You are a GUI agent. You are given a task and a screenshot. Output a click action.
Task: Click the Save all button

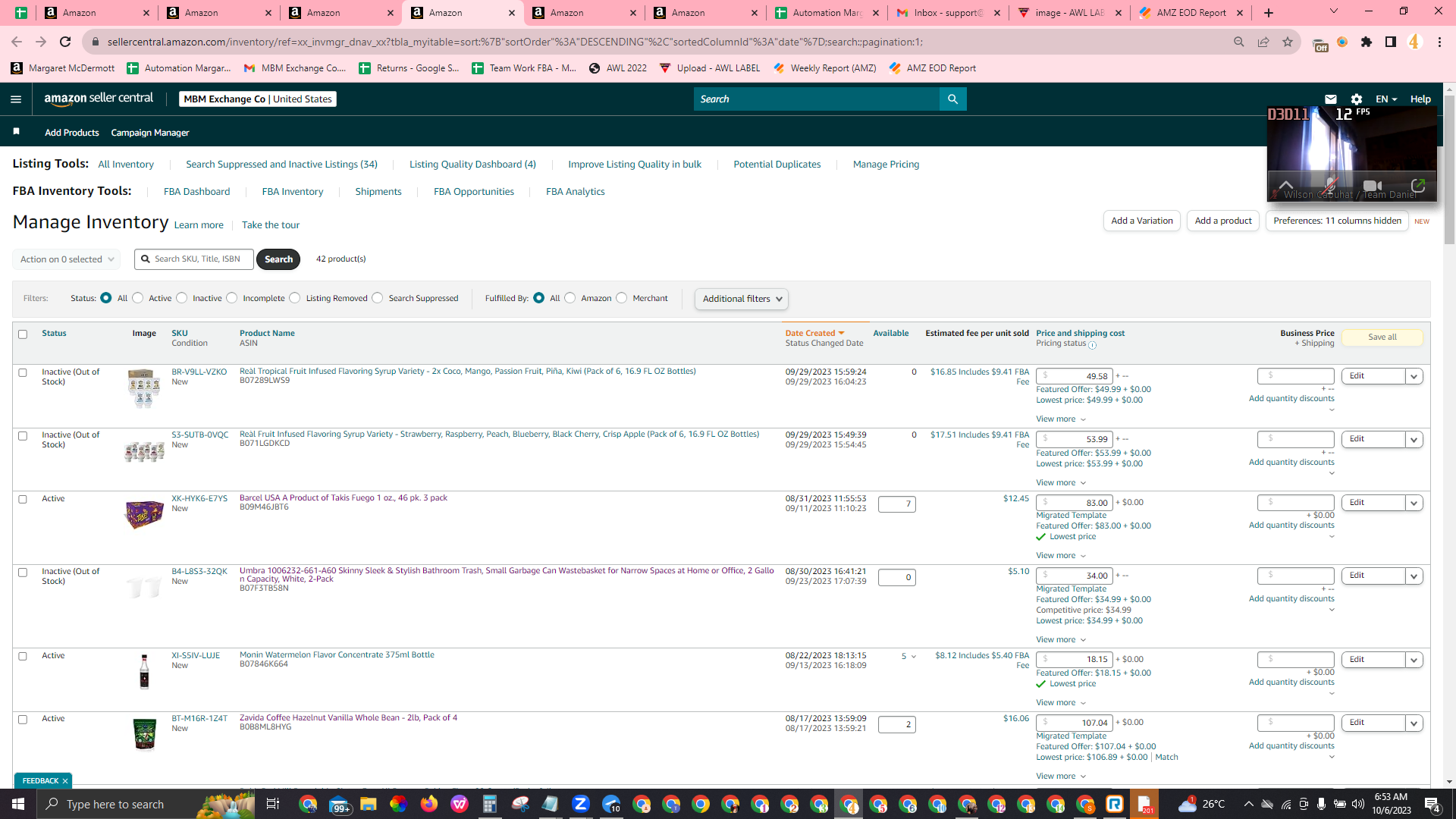1382,337
